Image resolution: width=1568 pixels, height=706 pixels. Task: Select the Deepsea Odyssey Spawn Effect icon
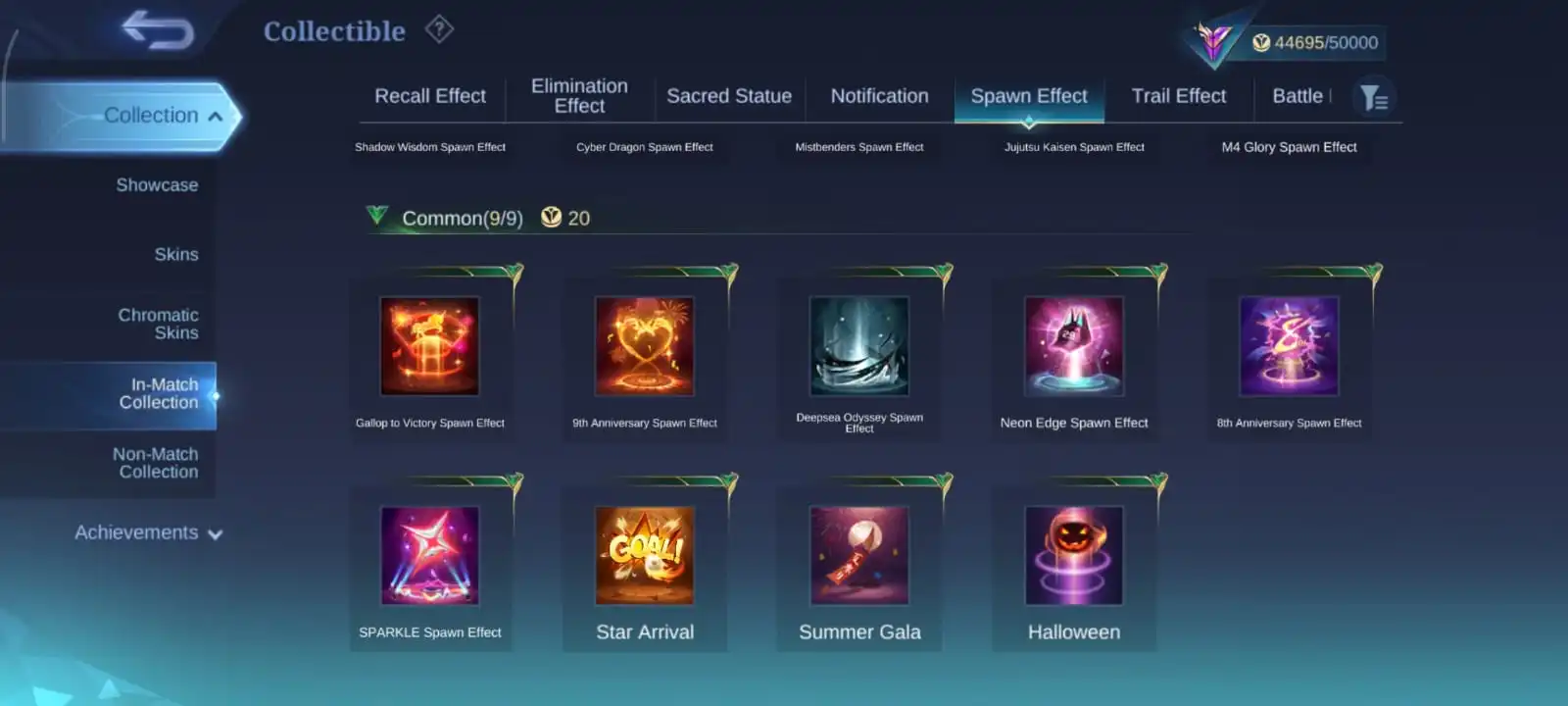[x=859, y=346]
